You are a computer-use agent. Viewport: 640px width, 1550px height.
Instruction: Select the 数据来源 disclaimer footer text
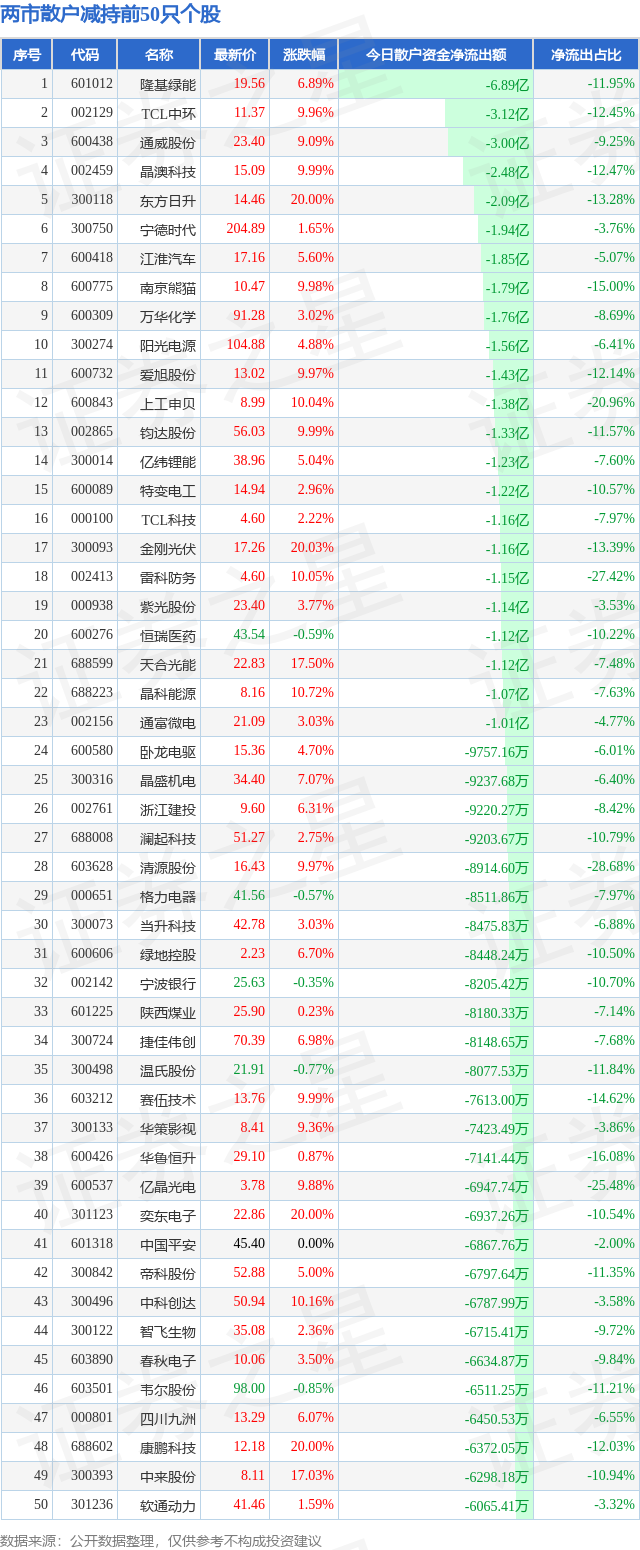pos(161,1539)
